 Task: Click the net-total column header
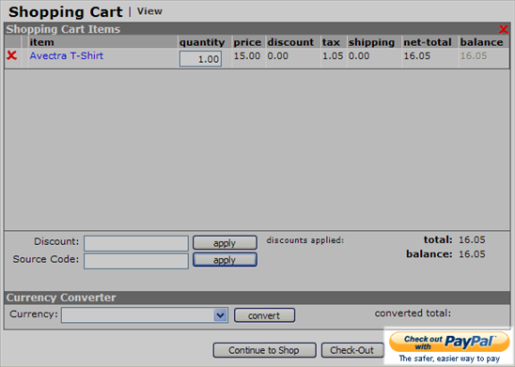coord(428,42)
